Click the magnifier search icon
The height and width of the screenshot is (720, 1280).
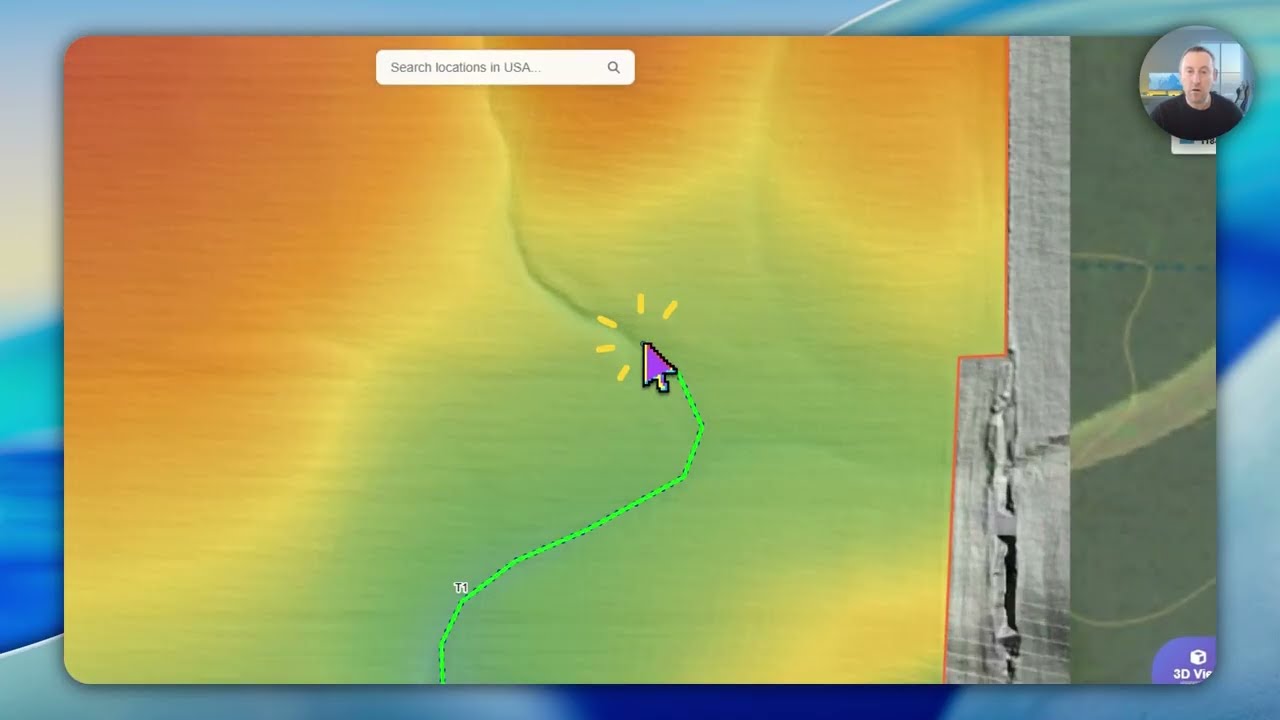[614, 68]
